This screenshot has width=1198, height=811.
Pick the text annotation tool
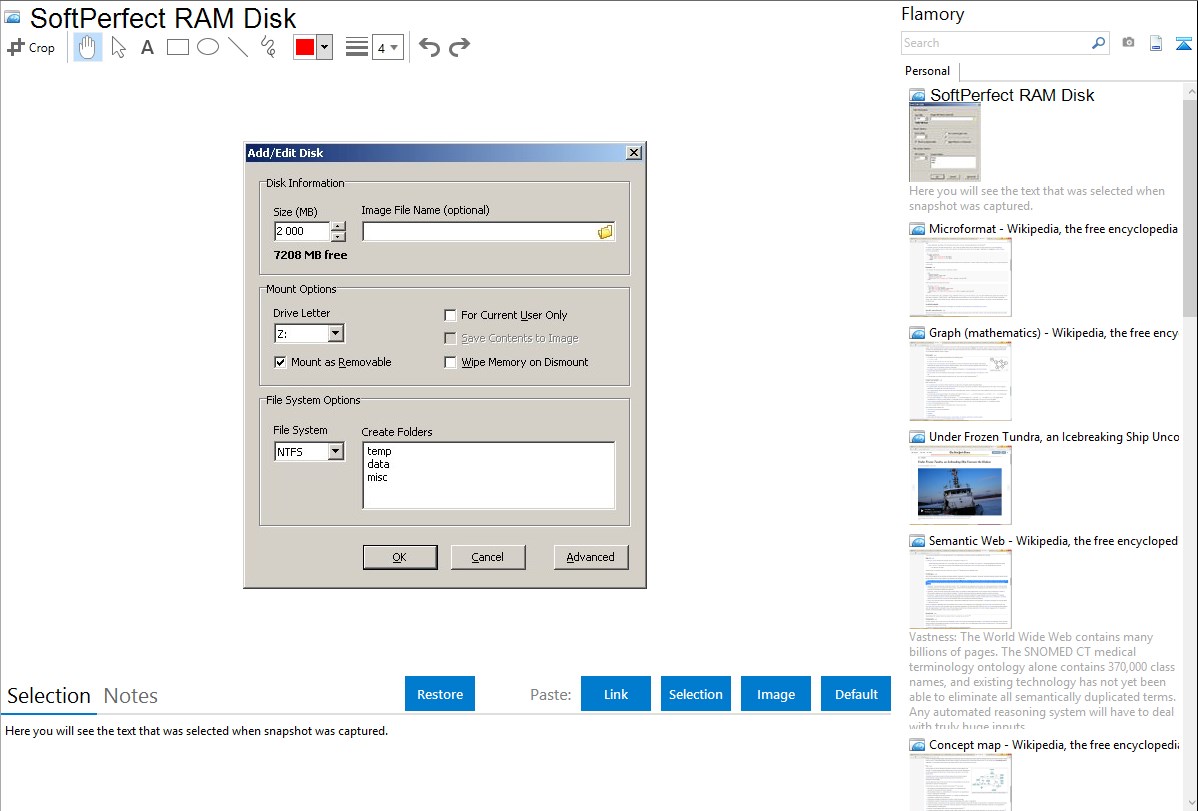click(147, 47)
